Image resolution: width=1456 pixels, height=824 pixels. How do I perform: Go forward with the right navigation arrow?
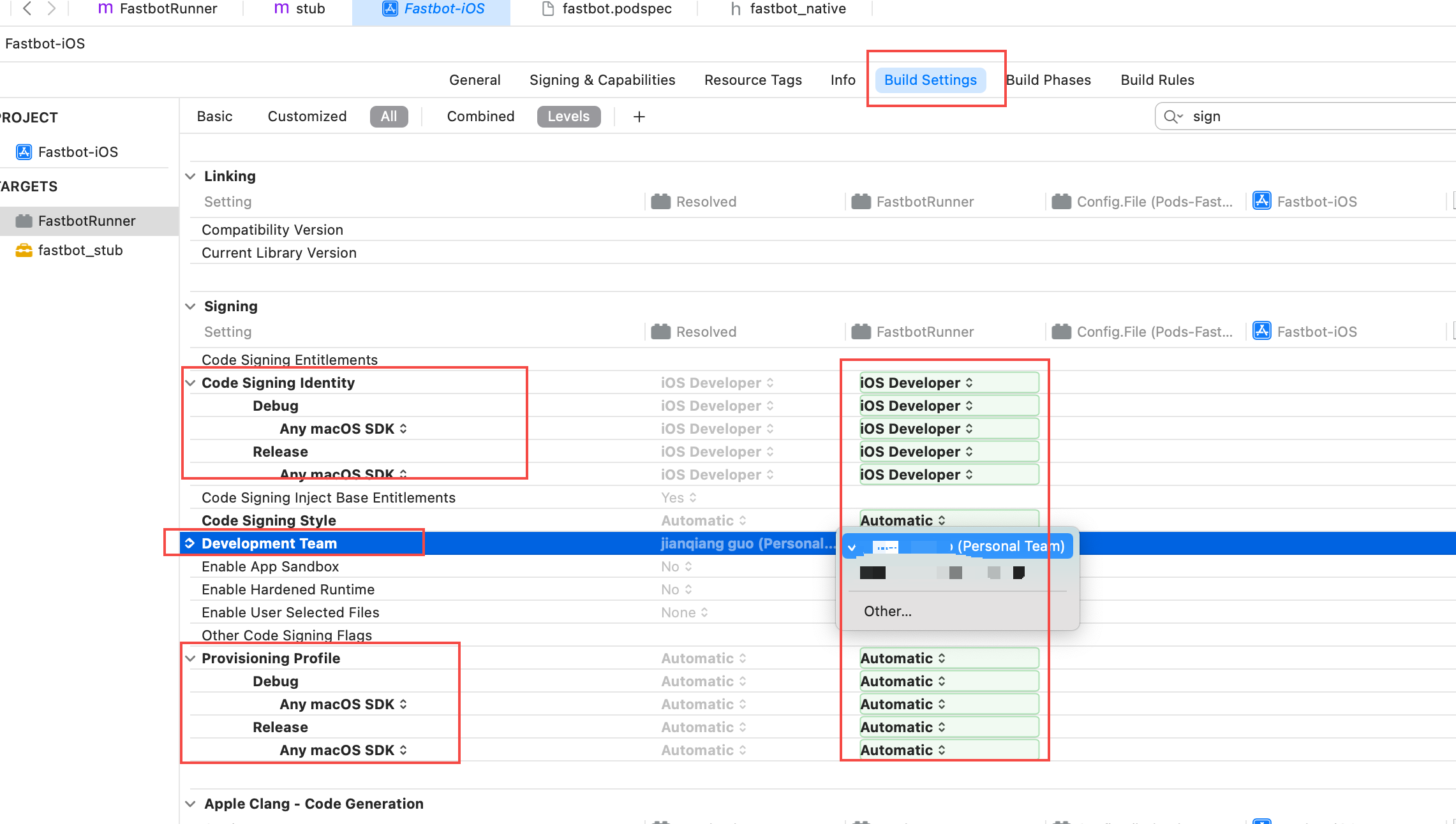(52, 9)
